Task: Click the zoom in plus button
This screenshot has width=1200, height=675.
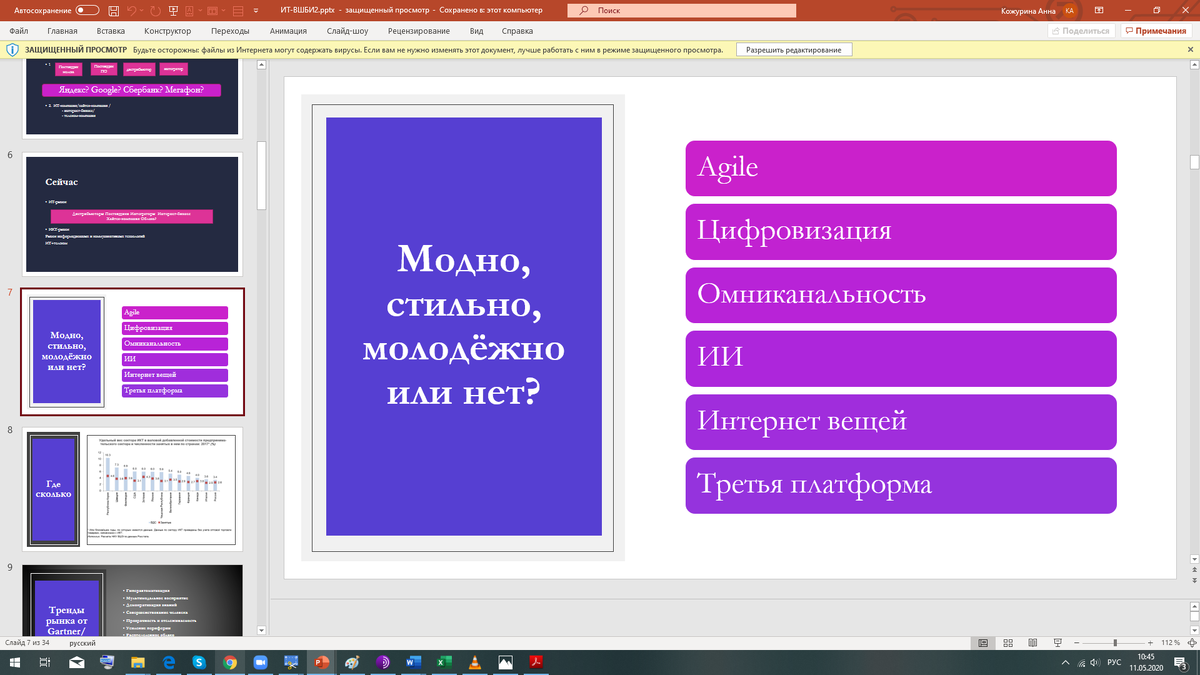Action: click(x=1149, y=643)
